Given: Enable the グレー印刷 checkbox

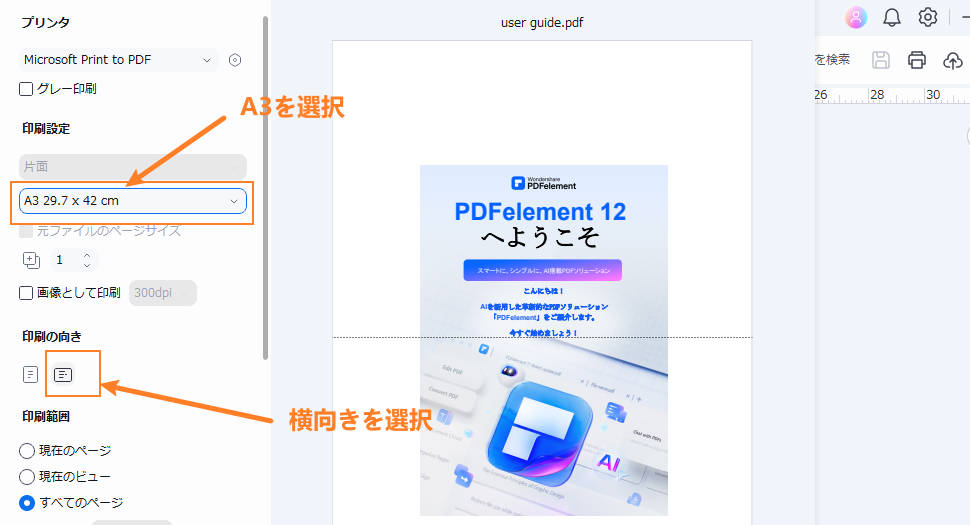Looking at the screenshot, I should point(26,89).
